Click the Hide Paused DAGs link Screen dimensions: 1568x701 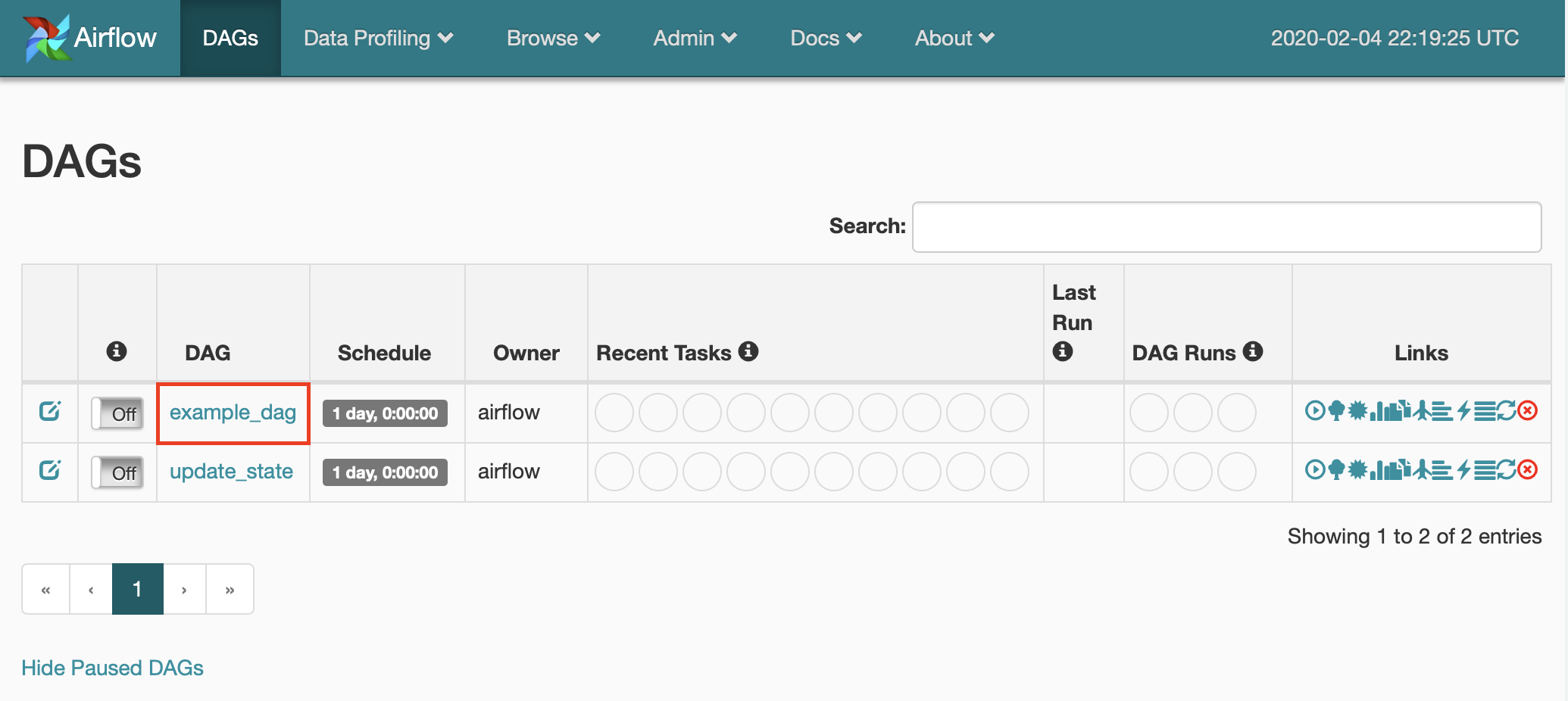(111, 668)
